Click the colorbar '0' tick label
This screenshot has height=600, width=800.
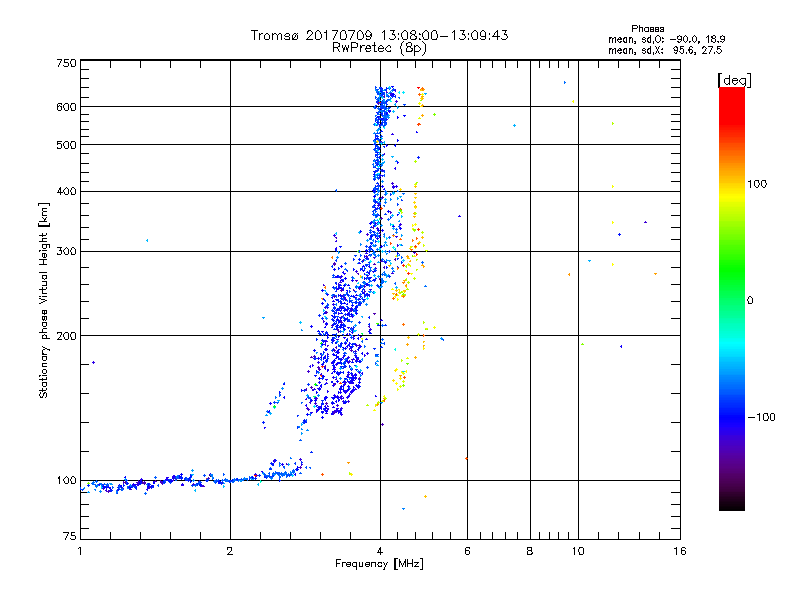750,301
